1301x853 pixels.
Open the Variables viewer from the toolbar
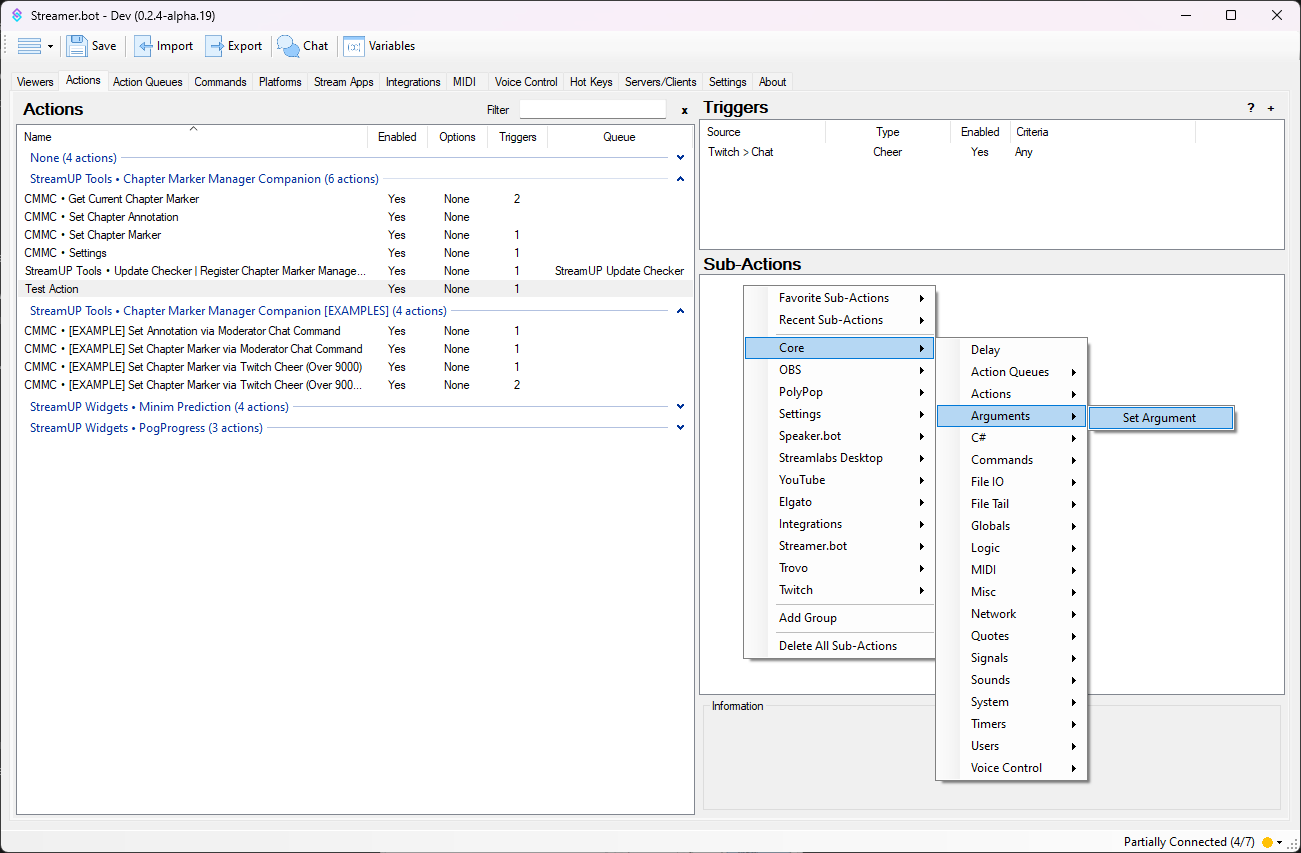pyautogui.click(x=379, y=46)
